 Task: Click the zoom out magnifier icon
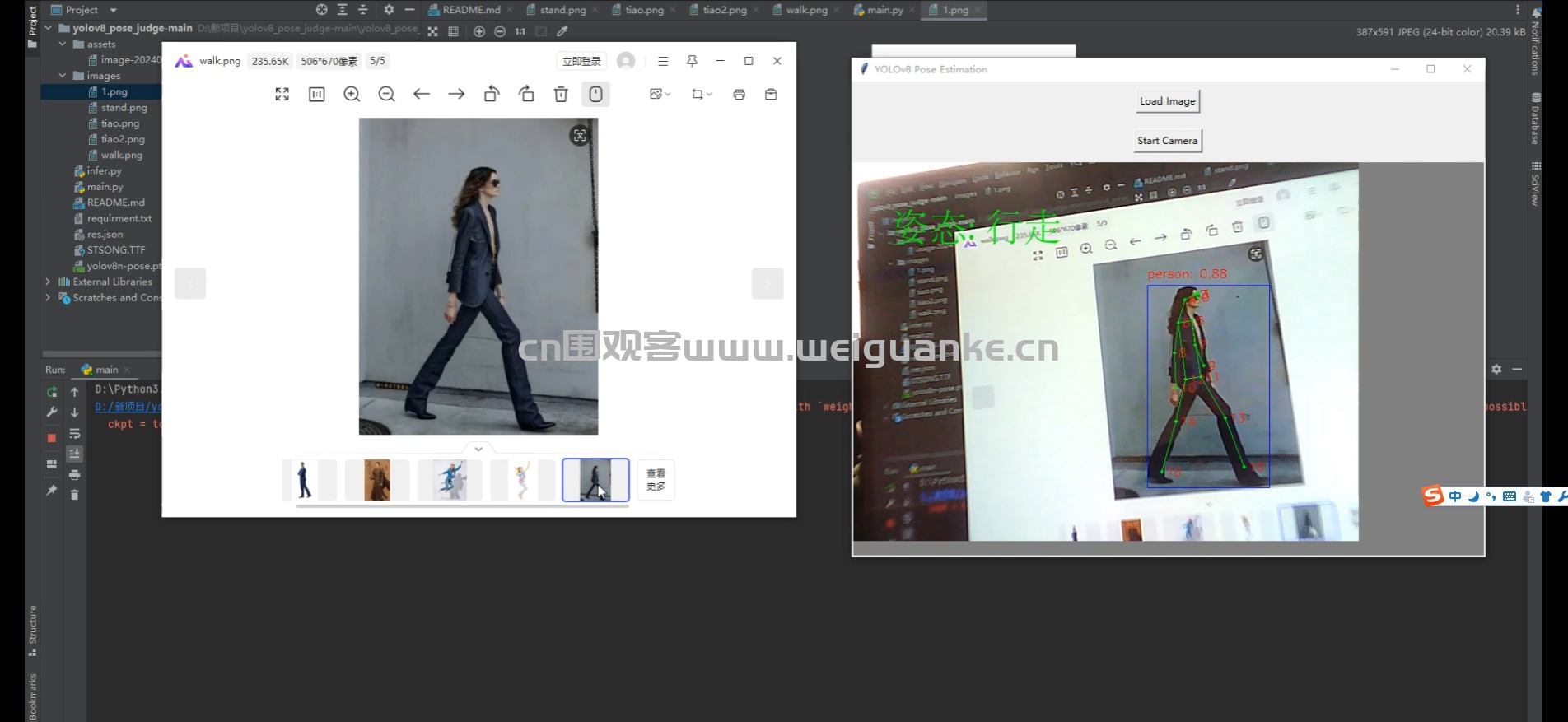(386, 95)
